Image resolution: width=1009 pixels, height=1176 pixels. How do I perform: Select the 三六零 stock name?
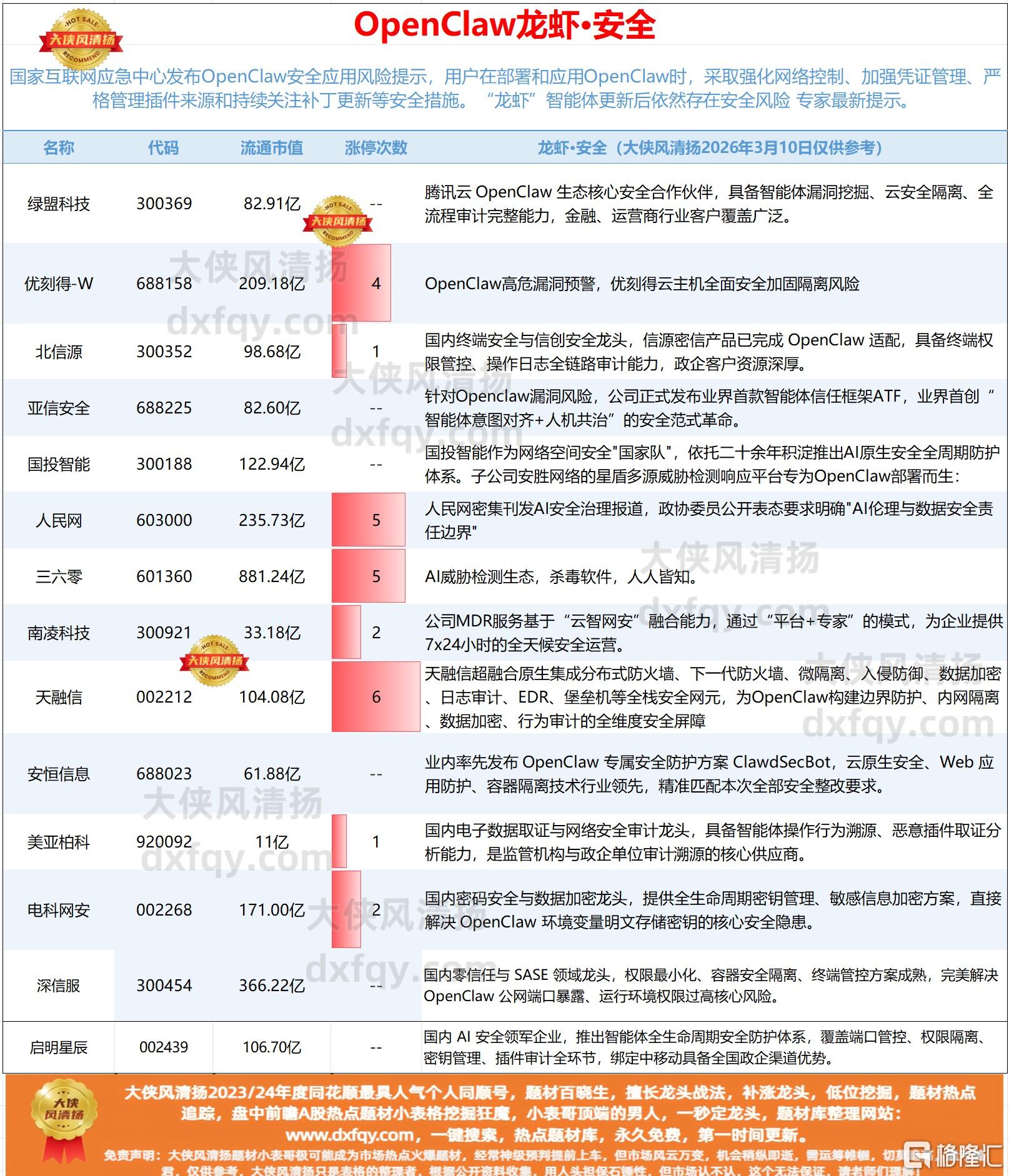(x=59, y=576)
